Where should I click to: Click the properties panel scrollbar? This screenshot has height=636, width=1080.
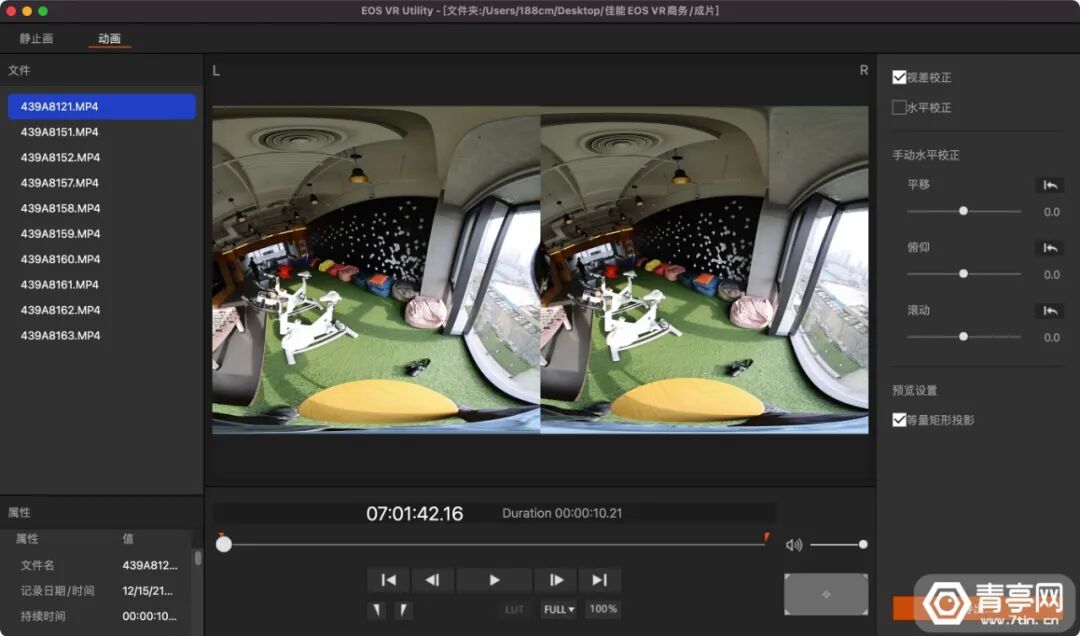tap(198, 558)
